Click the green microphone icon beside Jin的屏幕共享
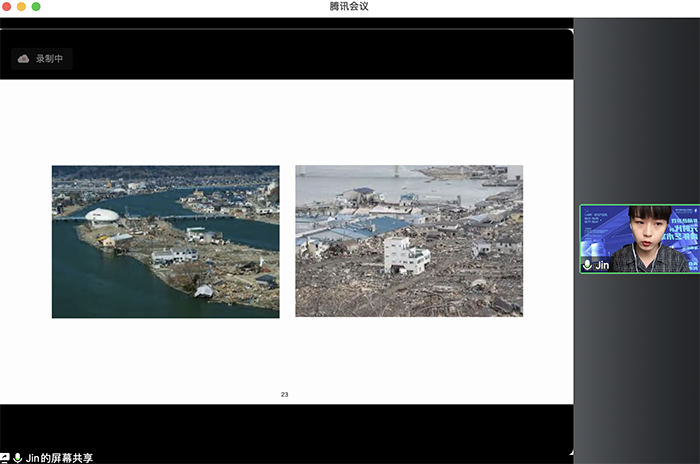 (x=17, y=457)
